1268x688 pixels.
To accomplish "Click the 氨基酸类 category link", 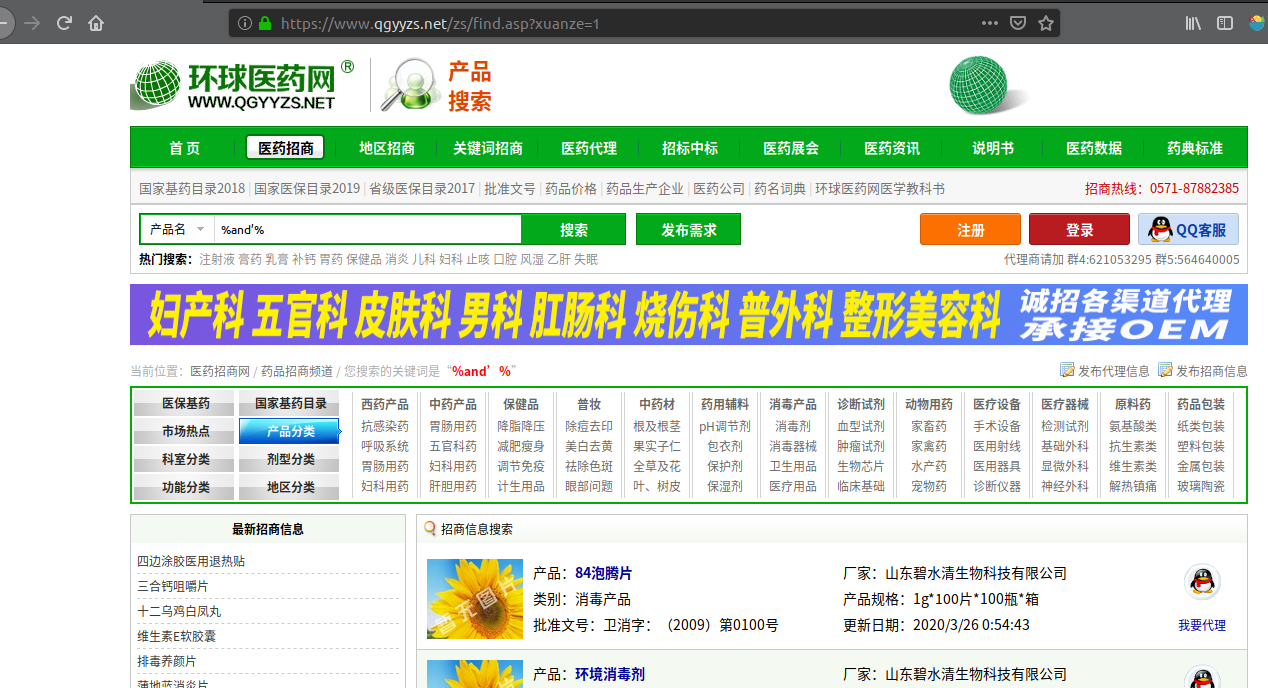I will (x=1133, y=426).
